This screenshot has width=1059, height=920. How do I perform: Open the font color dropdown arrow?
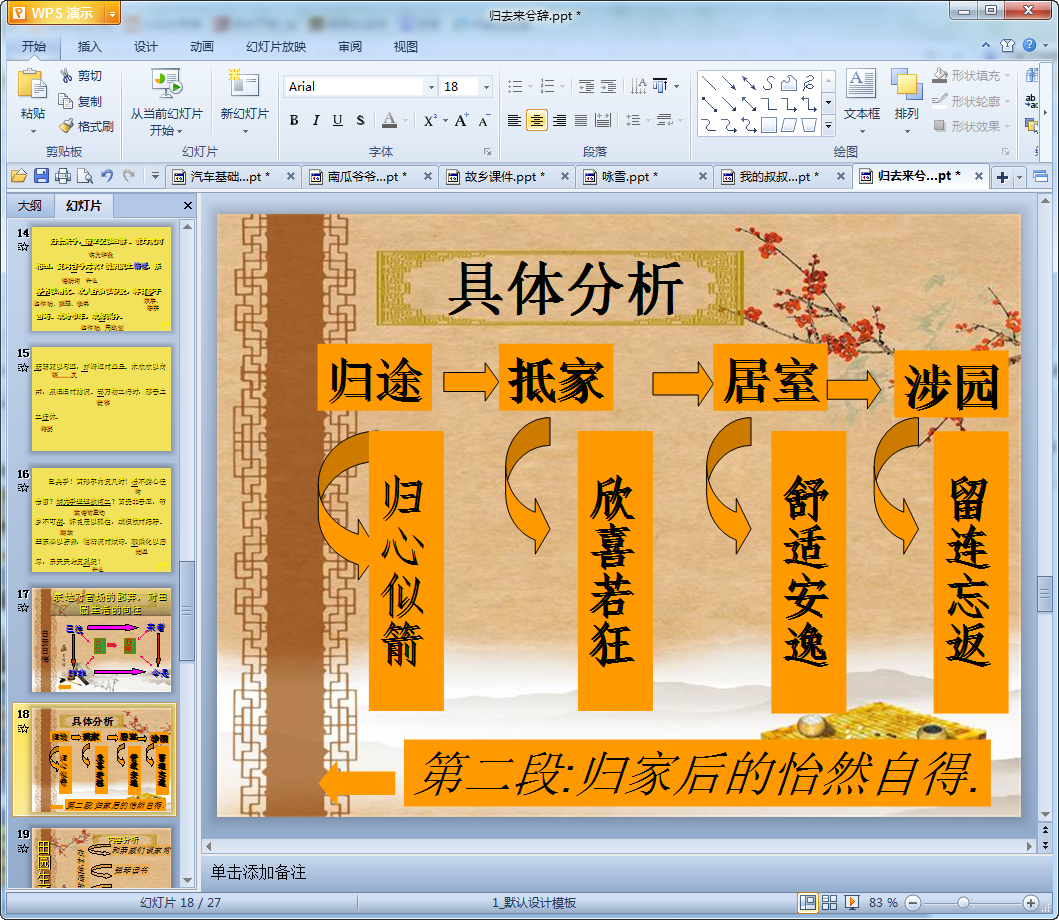[x=405, y=120]
